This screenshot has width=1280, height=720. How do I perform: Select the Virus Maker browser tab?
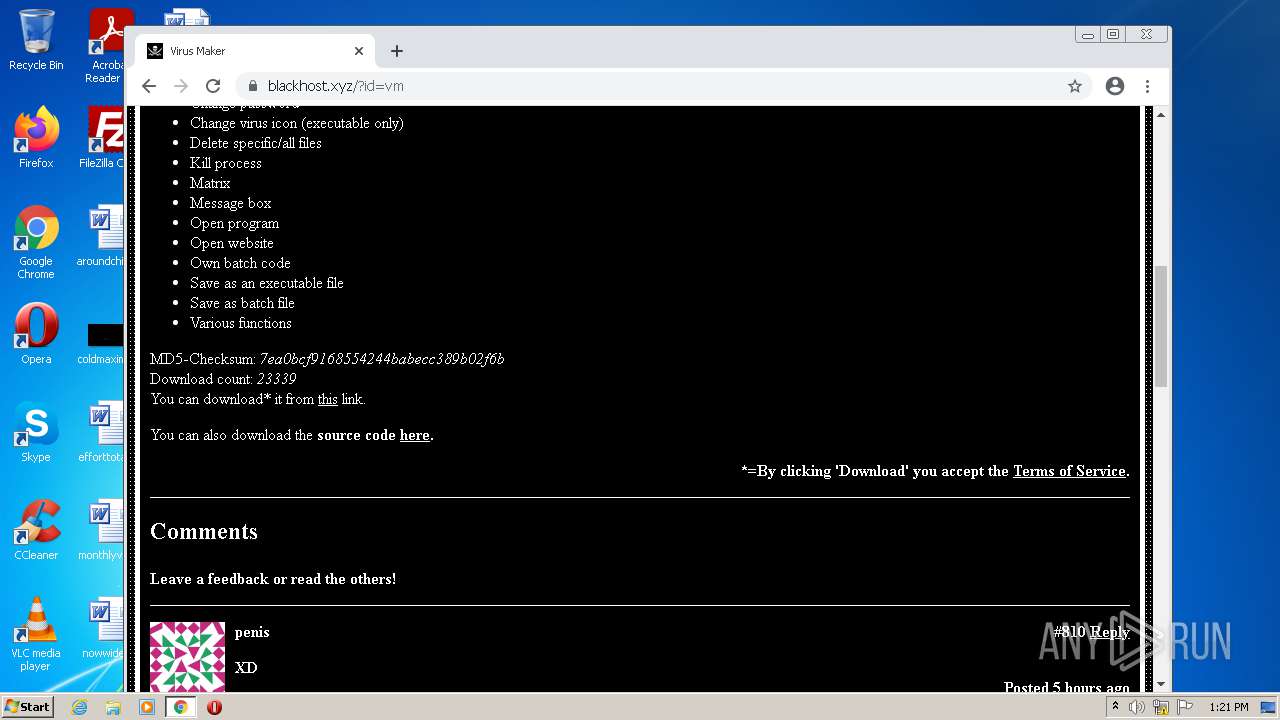[x=256, y=51]
